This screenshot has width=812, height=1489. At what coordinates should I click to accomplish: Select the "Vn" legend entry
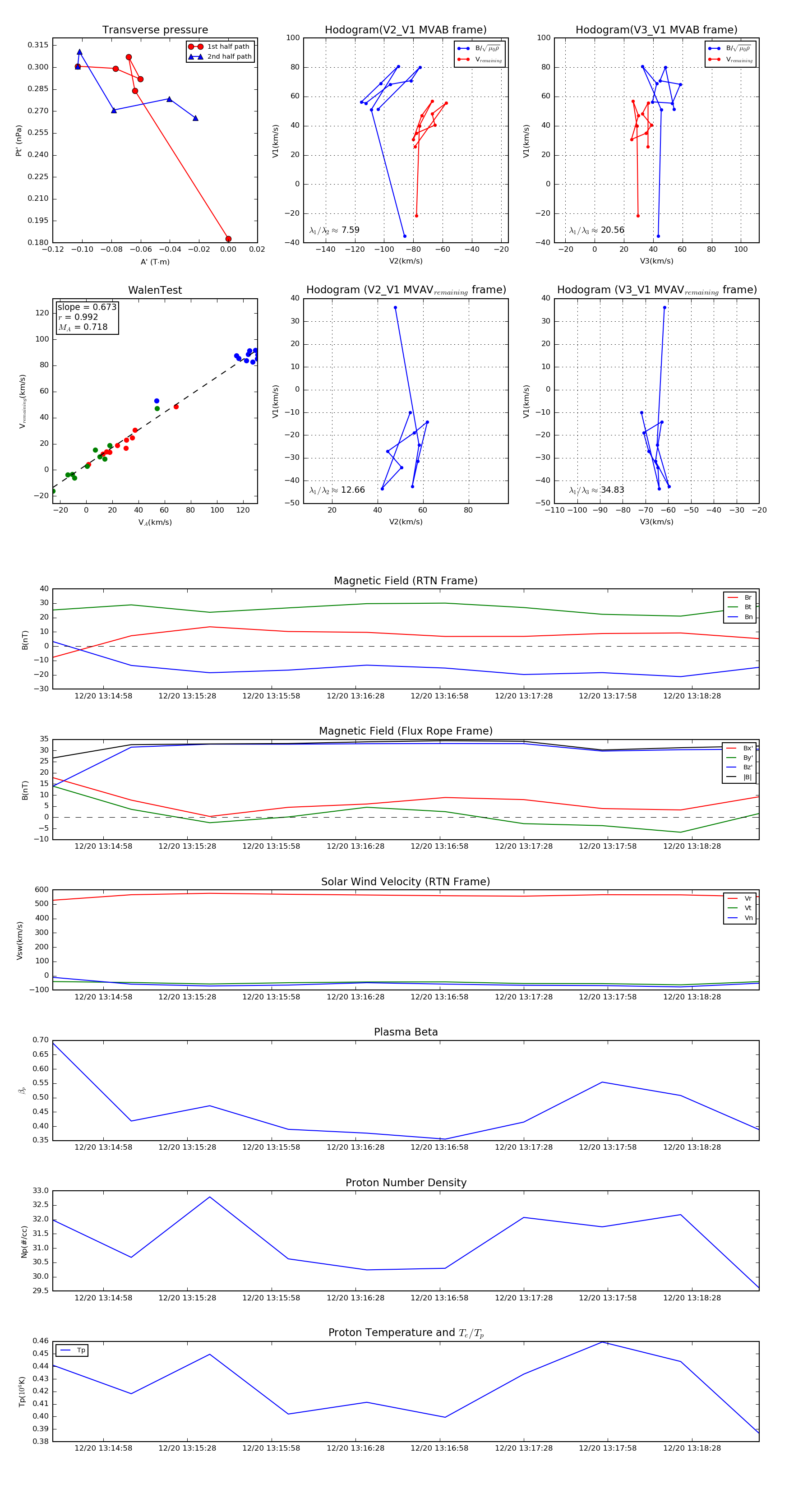coord(740,918)
